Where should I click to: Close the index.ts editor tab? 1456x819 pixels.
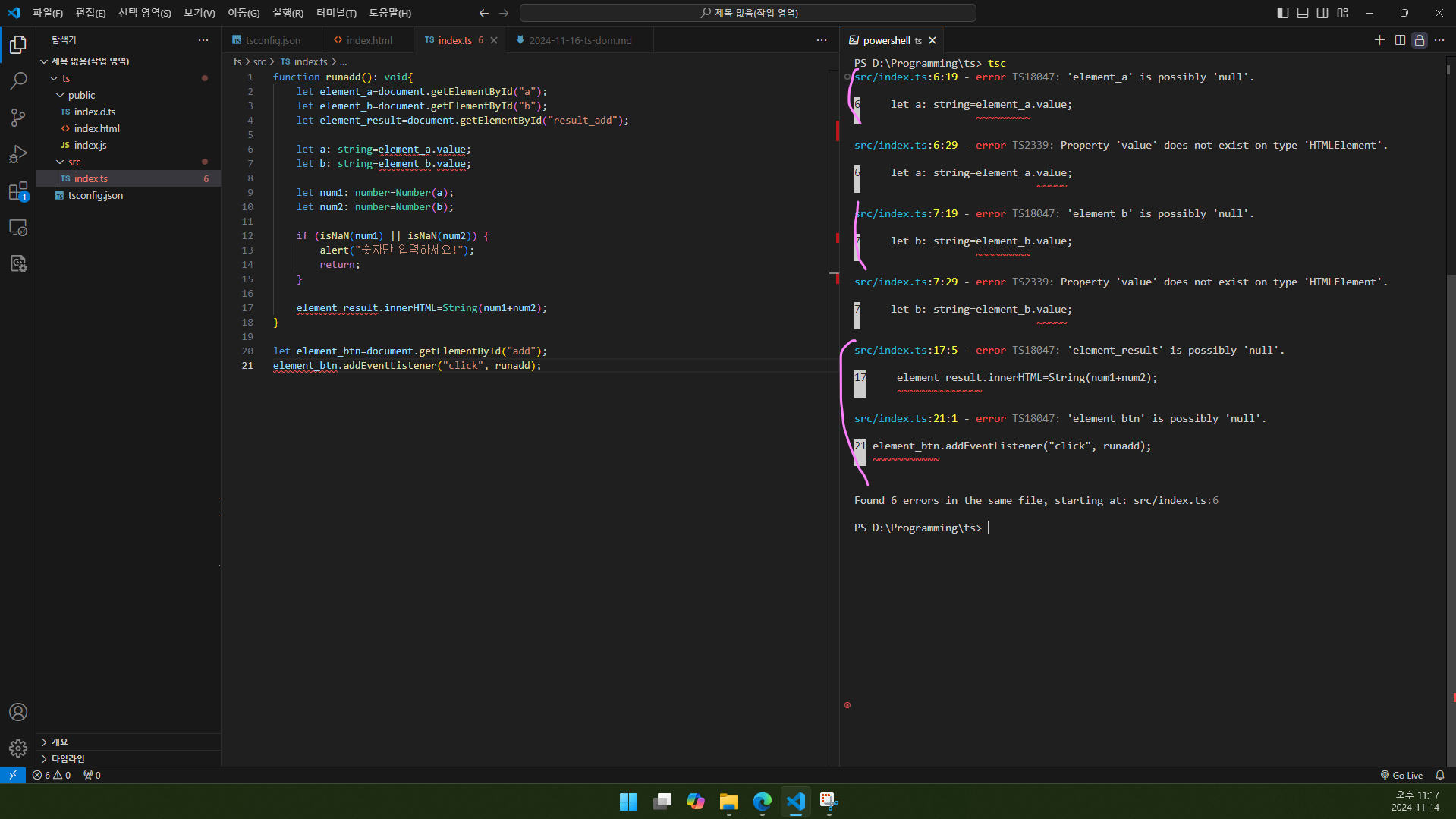[494, 40]
